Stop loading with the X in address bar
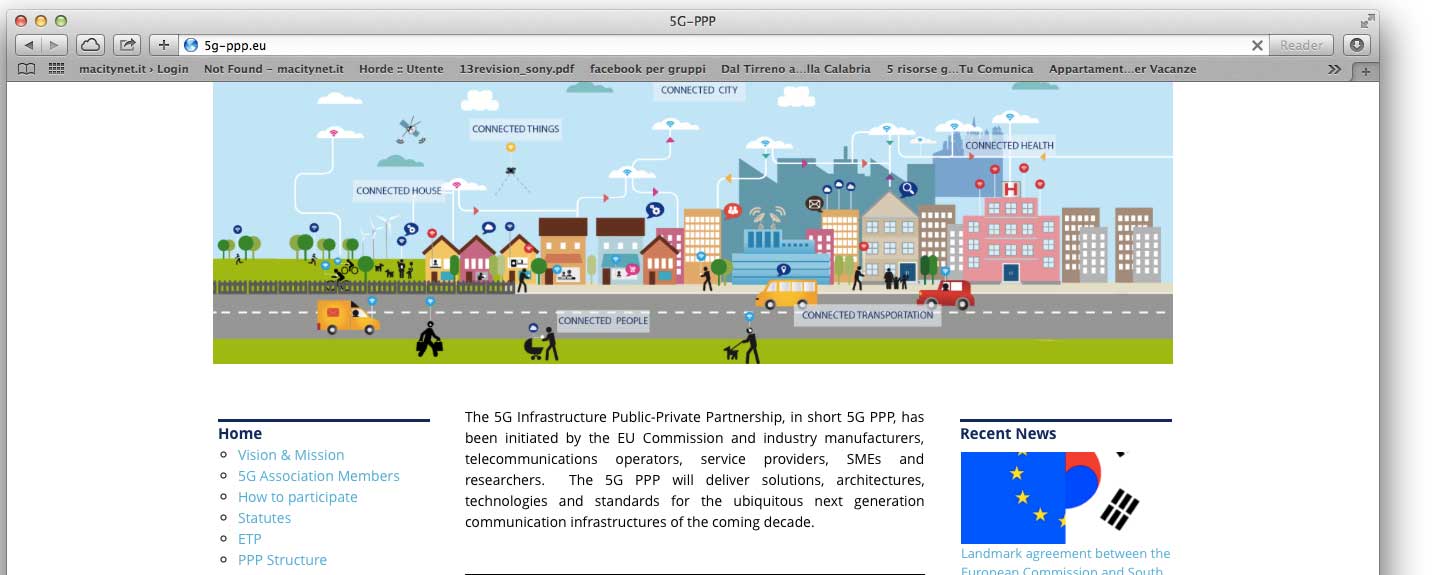The width and height of the screenshot is (1436, 575). (x=1257, y=45)
